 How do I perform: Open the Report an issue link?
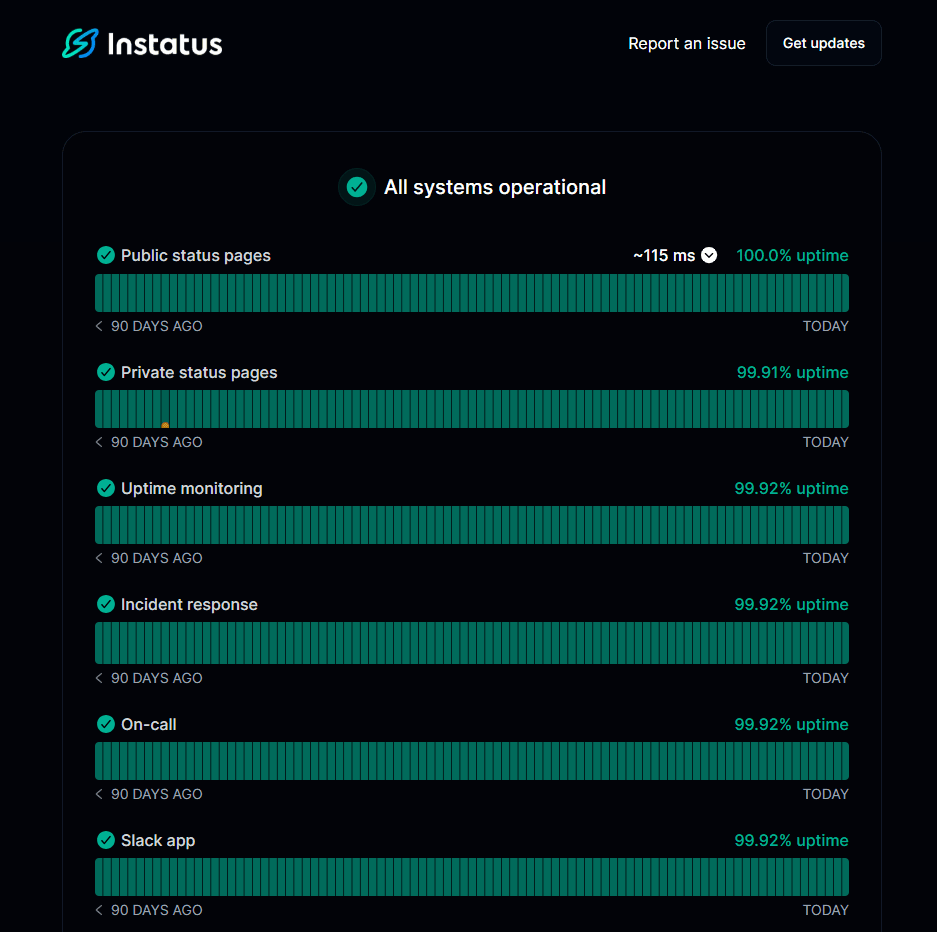click(x=686, y=44)
